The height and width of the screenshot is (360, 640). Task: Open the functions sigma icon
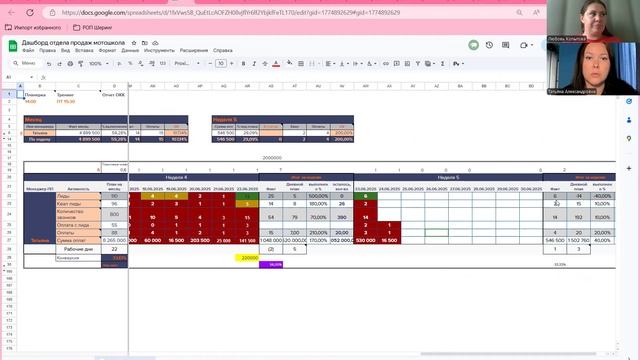442,64
